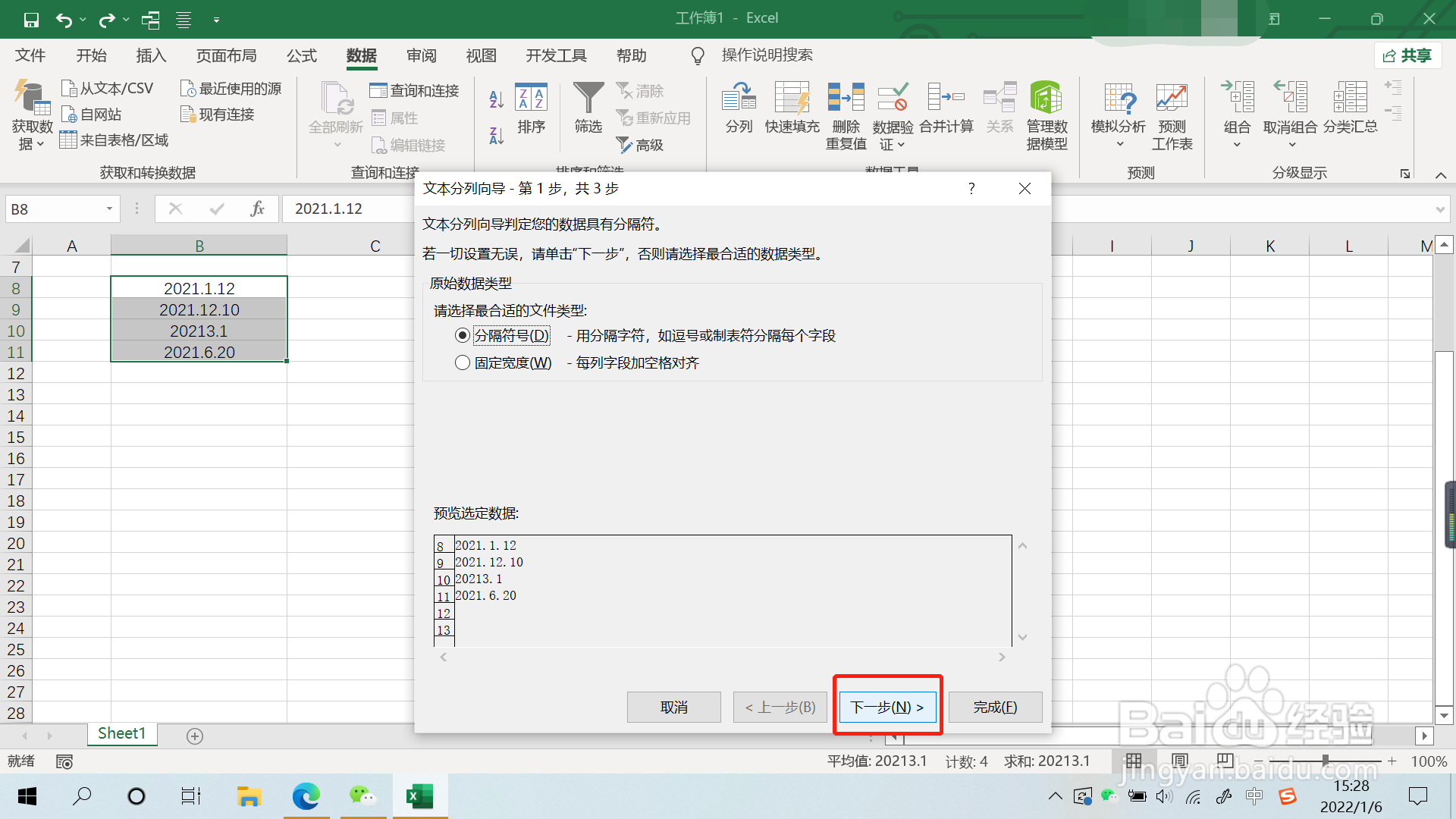The height and width of the screenshot is (819, 1456).
Task: Click the Sort (排序) icon
Action: tap(531, 99)
